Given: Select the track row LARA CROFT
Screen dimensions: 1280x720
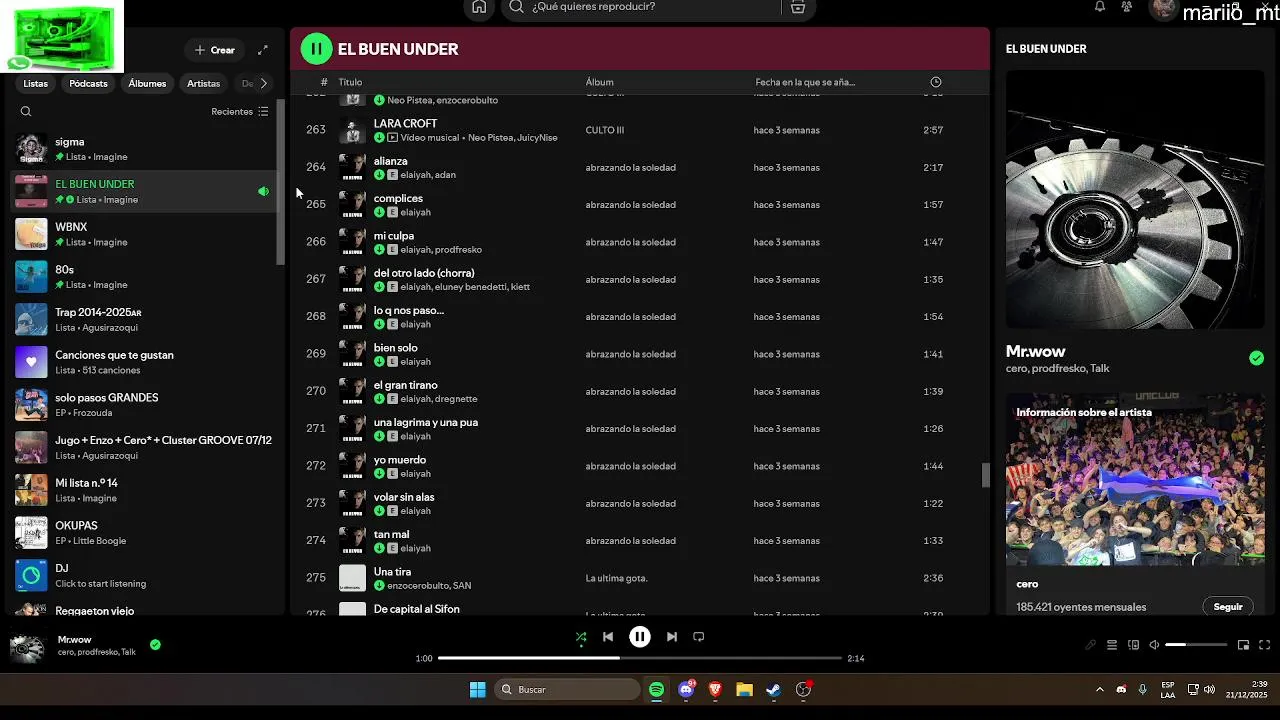Looking at the screenshot, I should pos(640,130).
